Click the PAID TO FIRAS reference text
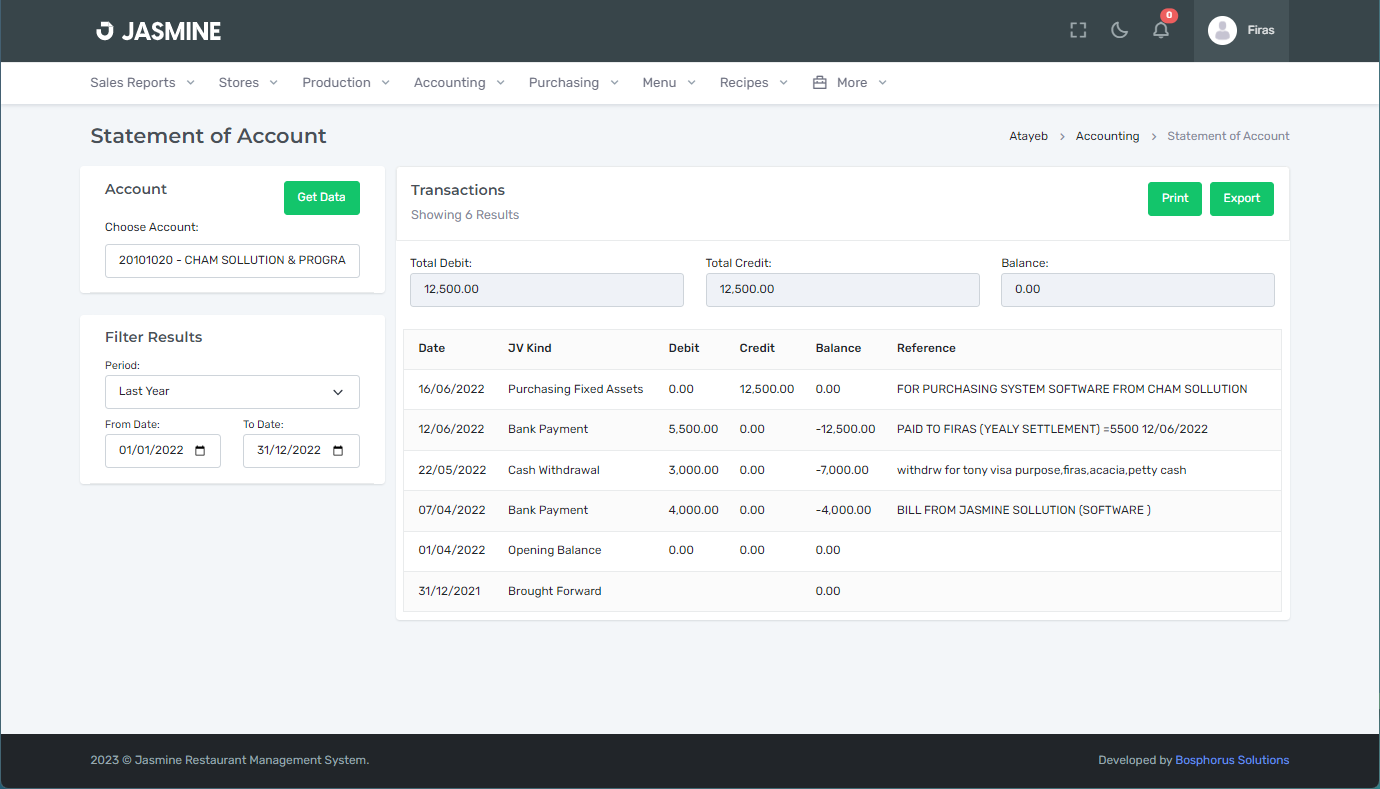This screenshot has height=789, width=1380. pos(1052,429)
